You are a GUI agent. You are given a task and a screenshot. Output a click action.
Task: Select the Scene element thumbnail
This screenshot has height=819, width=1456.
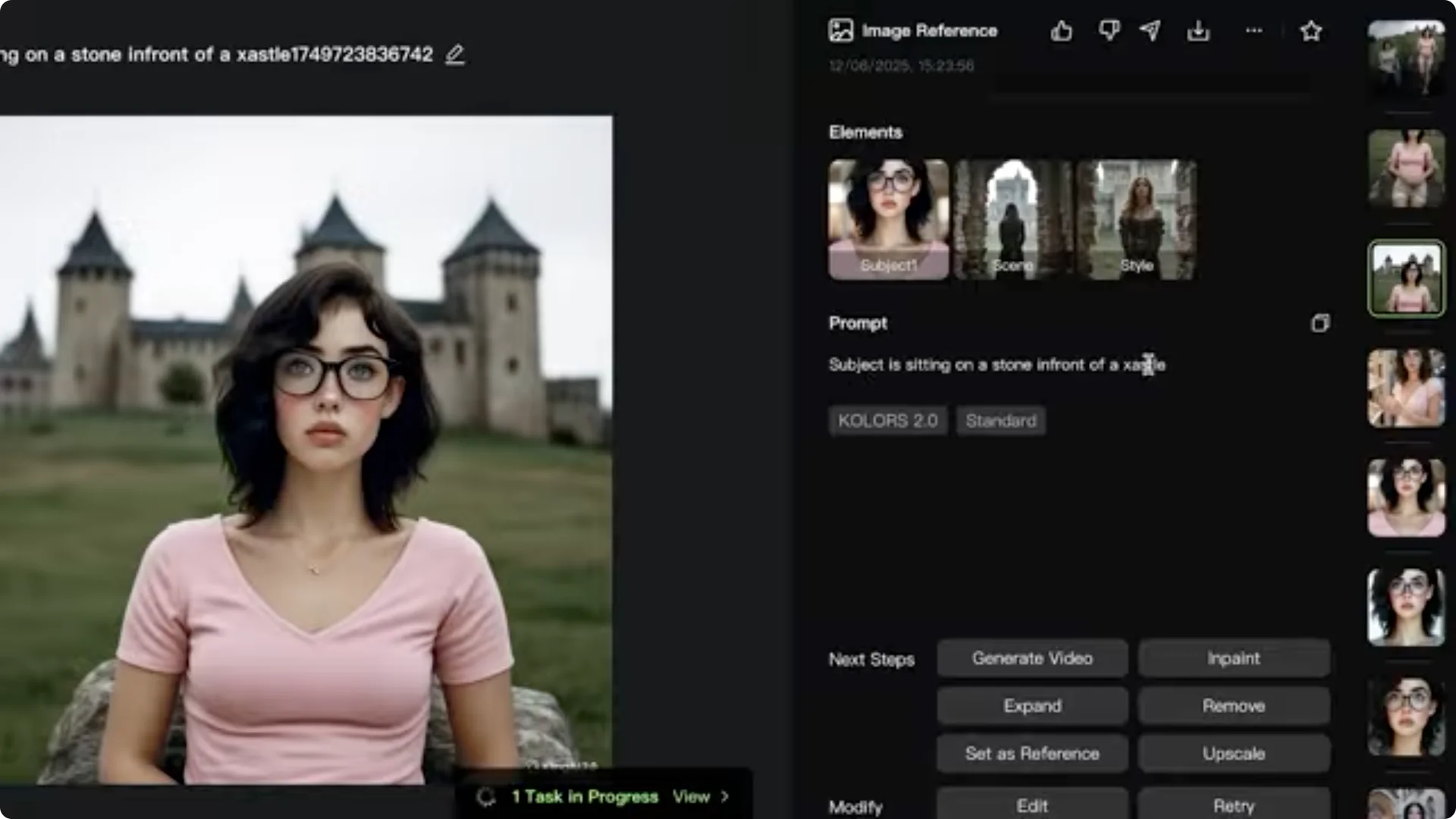(1012, 220)
